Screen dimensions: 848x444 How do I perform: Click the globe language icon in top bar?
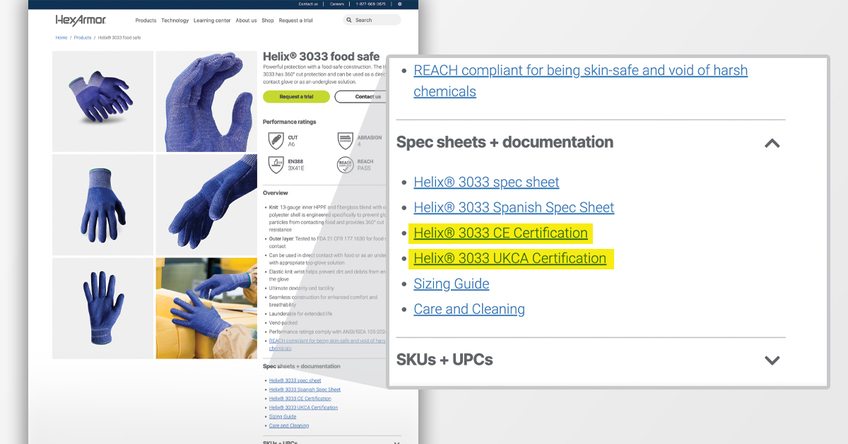(400, 4)
